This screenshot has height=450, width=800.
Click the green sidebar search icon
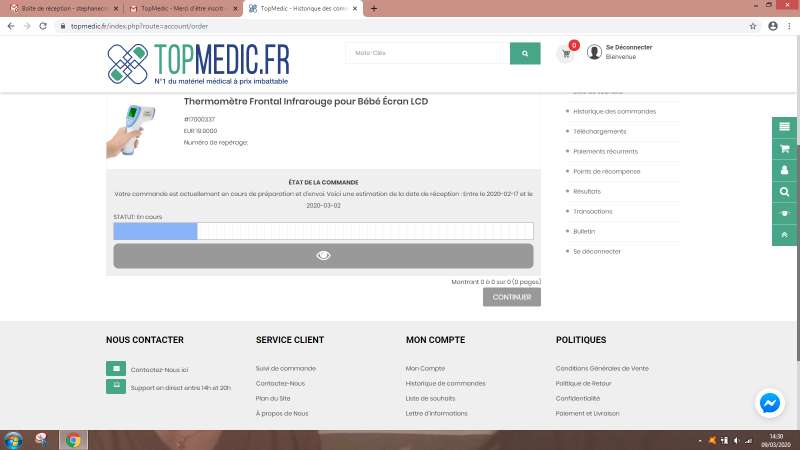tap(784, 192)
